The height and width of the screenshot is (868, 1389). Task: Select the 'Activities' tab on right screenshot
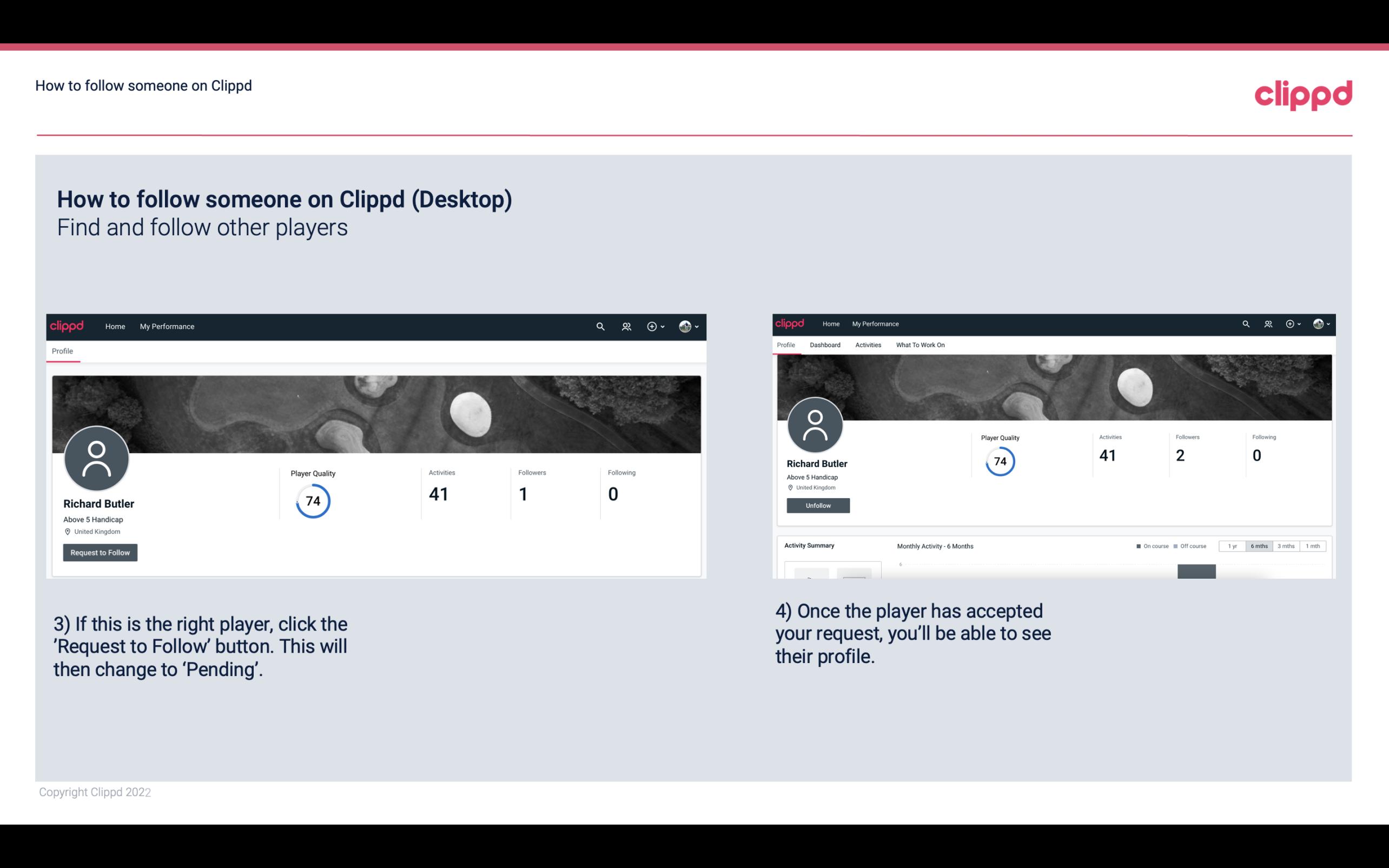(866, 345)
